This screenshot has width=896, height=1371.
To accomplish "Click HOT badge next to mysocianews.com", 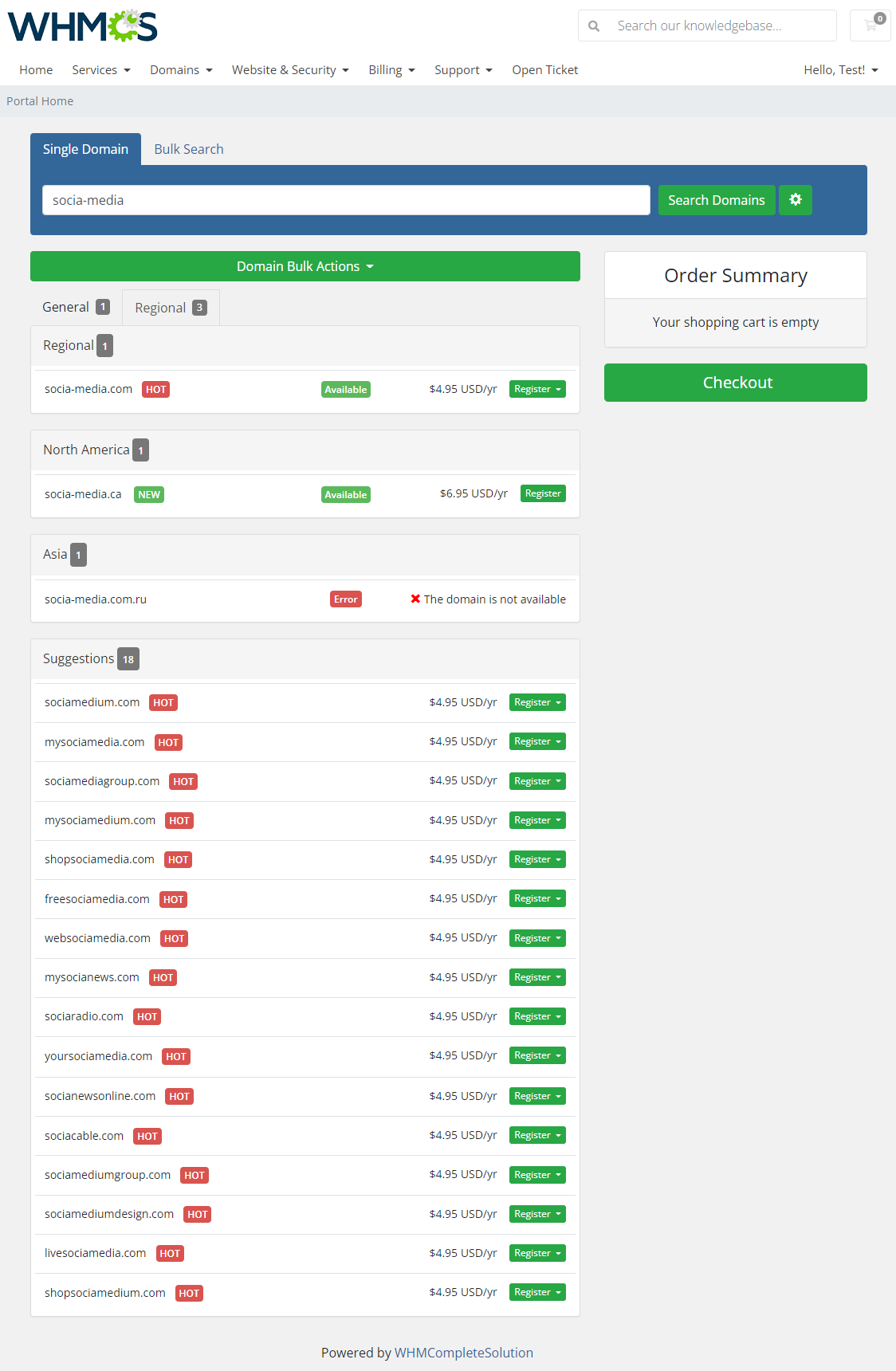I will pos(163,977).
